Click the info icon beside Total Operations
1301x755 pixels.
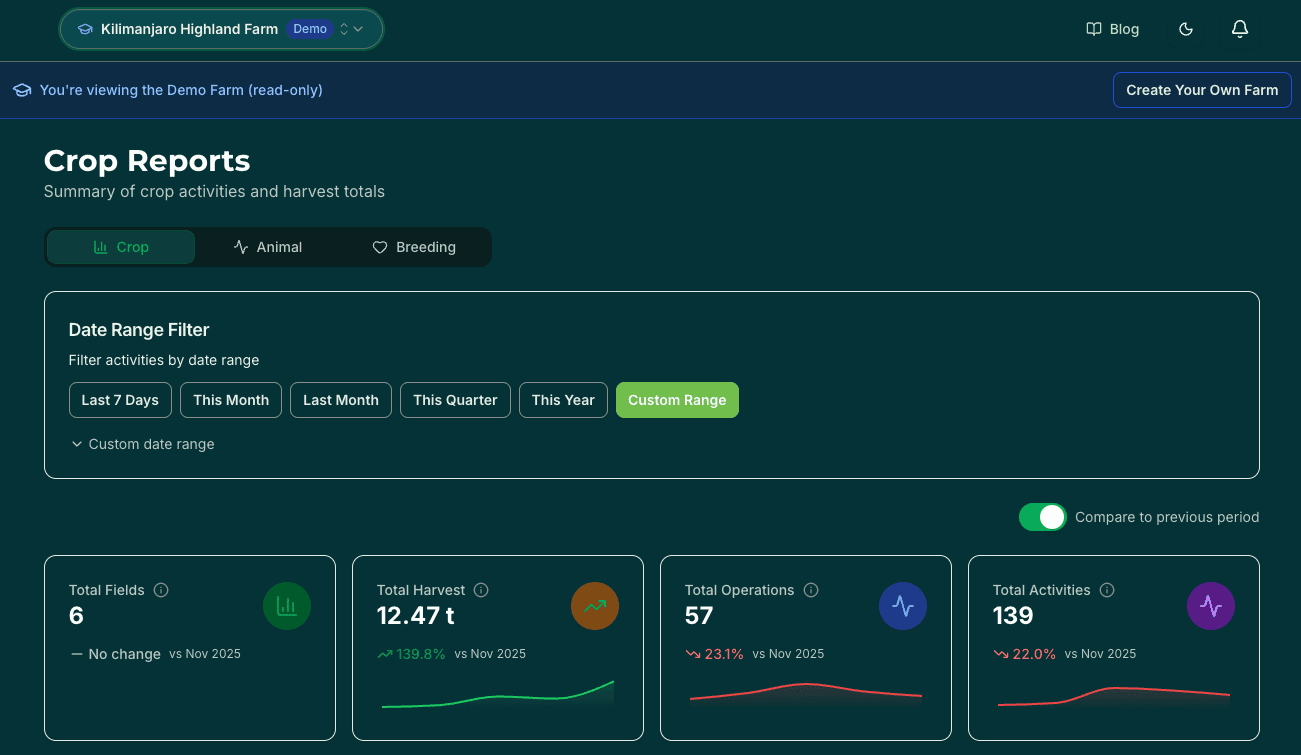click(811, 590)
